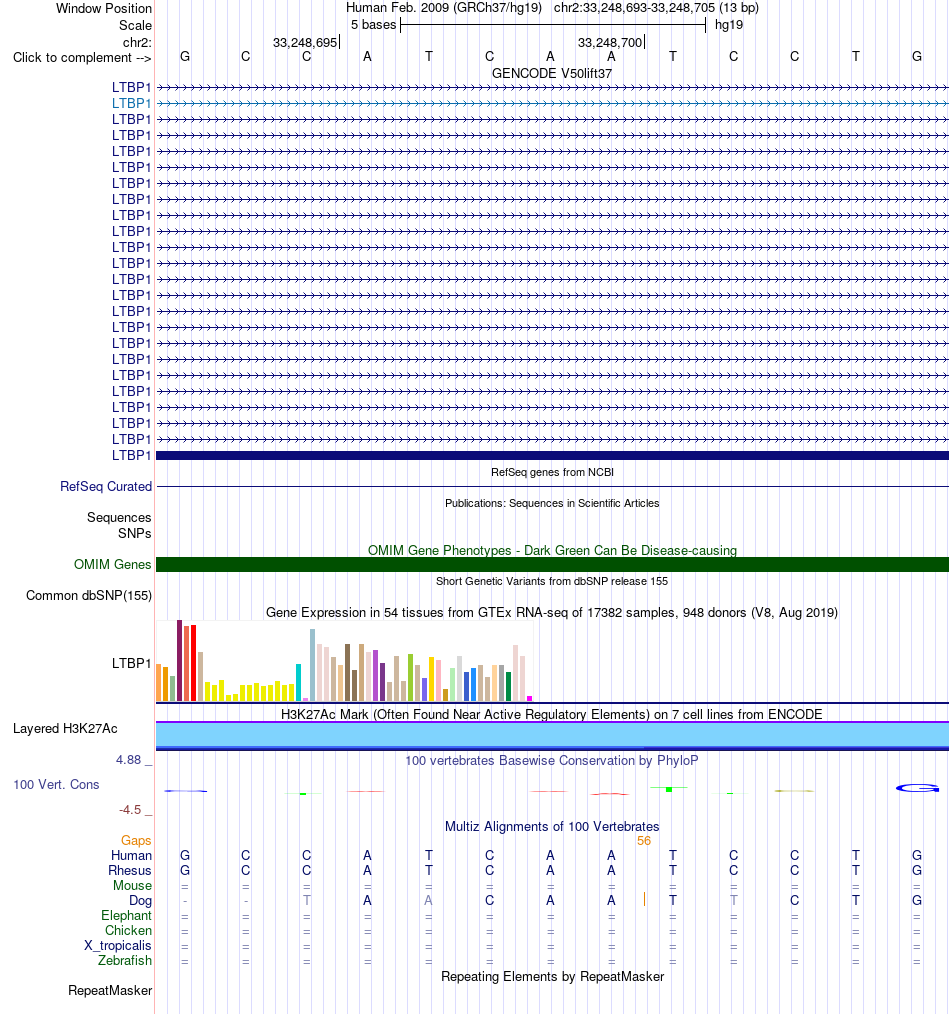Screen dimensions: 950x1014
Task: Open the GENCODE V50lift37 track title
Action: click(552, 73)
